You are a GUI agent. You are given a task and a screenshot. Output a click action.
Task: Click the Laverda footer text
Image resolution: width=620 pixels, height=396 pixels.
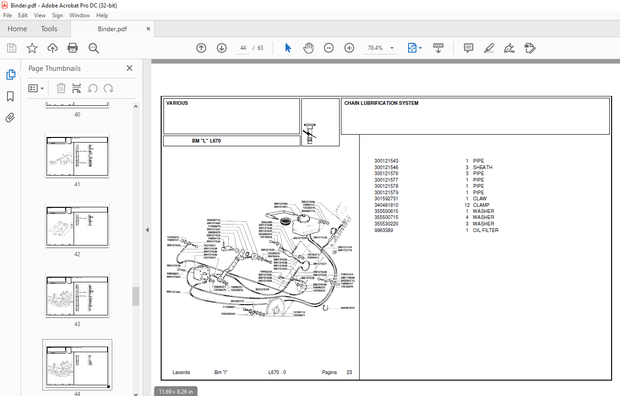181,372
